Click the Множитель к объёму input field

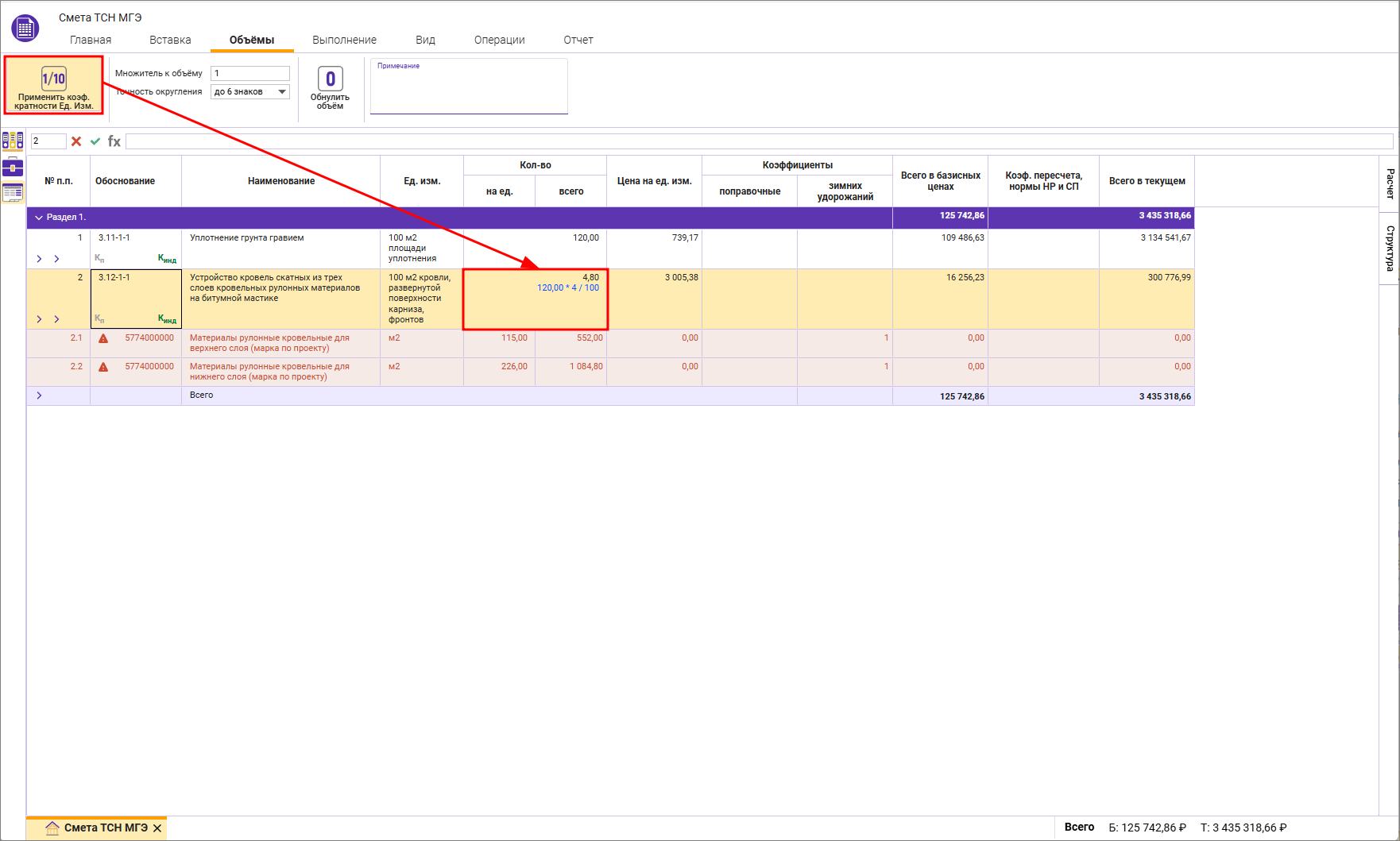249,73
